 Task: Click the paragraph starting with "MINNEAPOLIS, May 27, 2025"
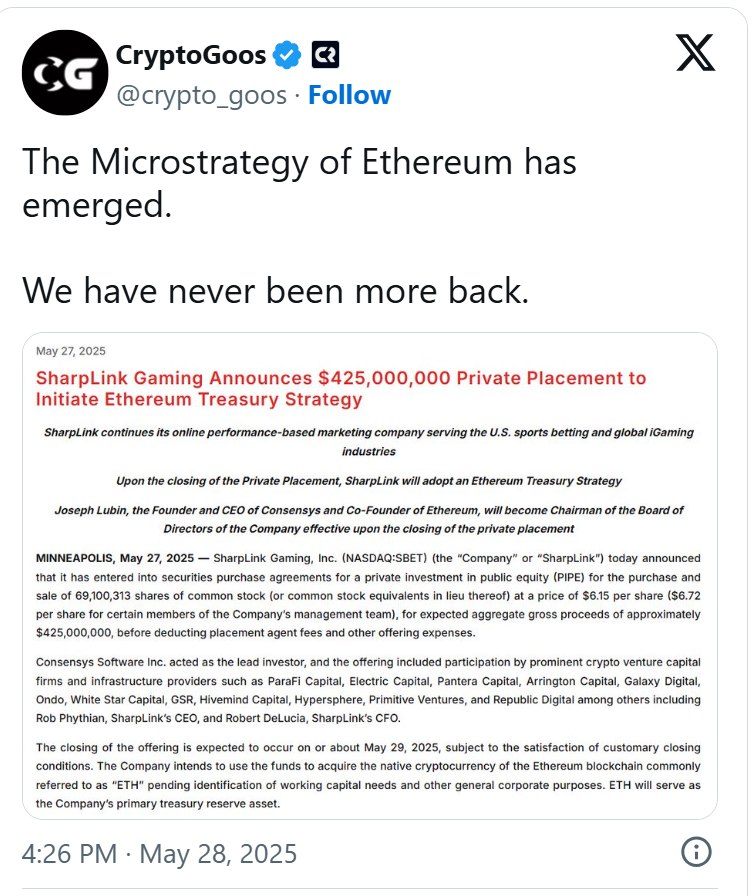(368, 595)
